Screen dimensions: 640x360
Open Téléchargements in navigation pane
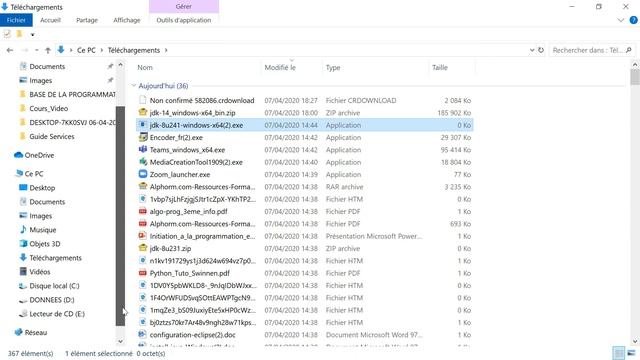[x=55, y=258]
